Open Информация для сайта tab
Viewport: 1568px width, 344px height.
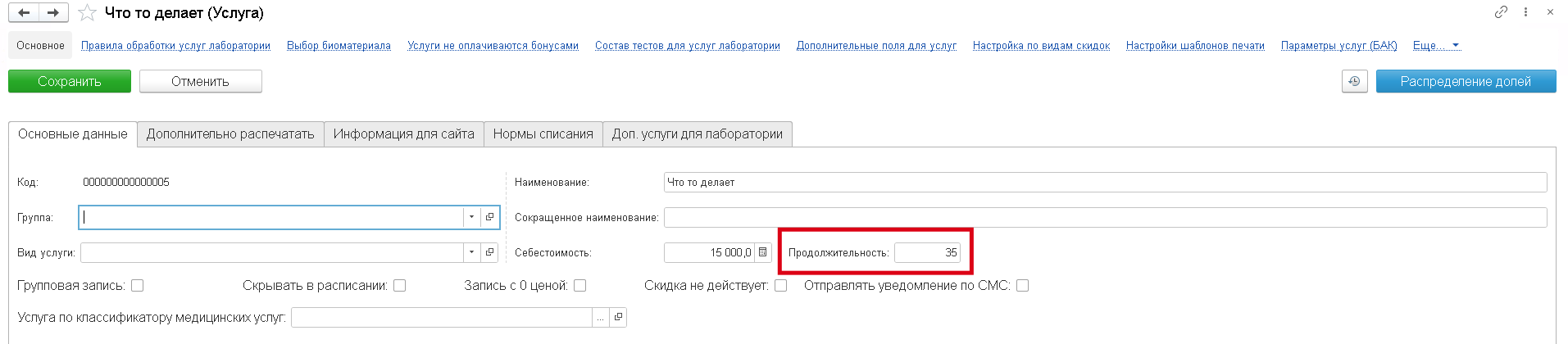[403, 134]
